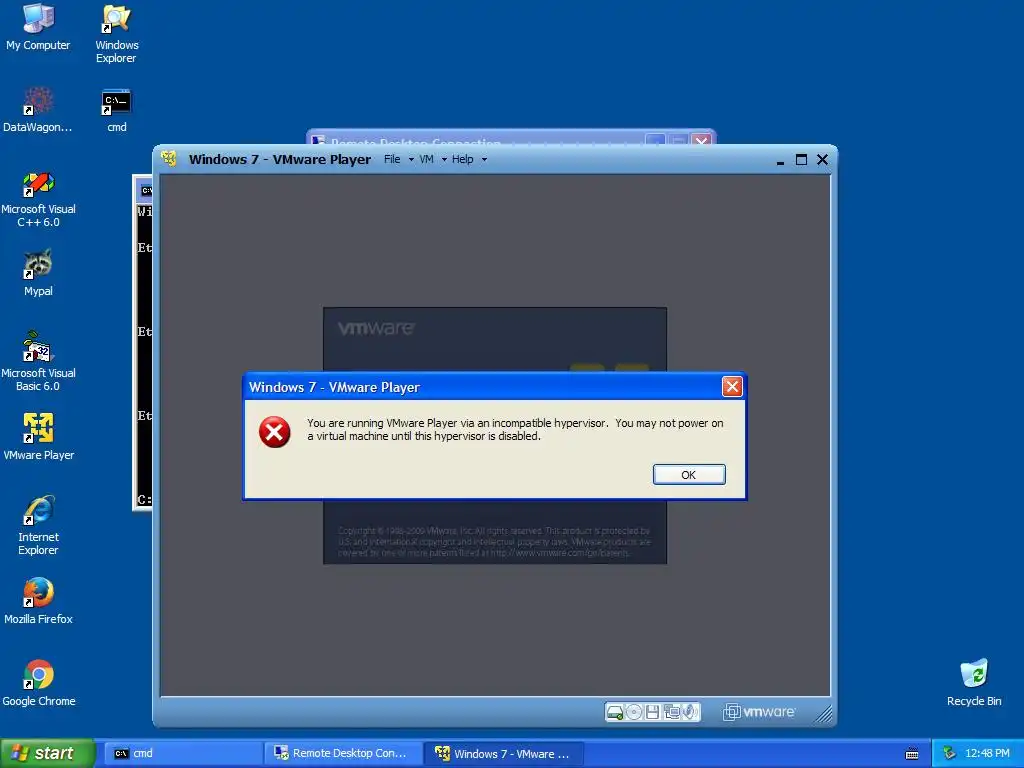Click the CD/DVD drive status icon
This screenshot has width=1024, height=768.
(x=633, y=712)
